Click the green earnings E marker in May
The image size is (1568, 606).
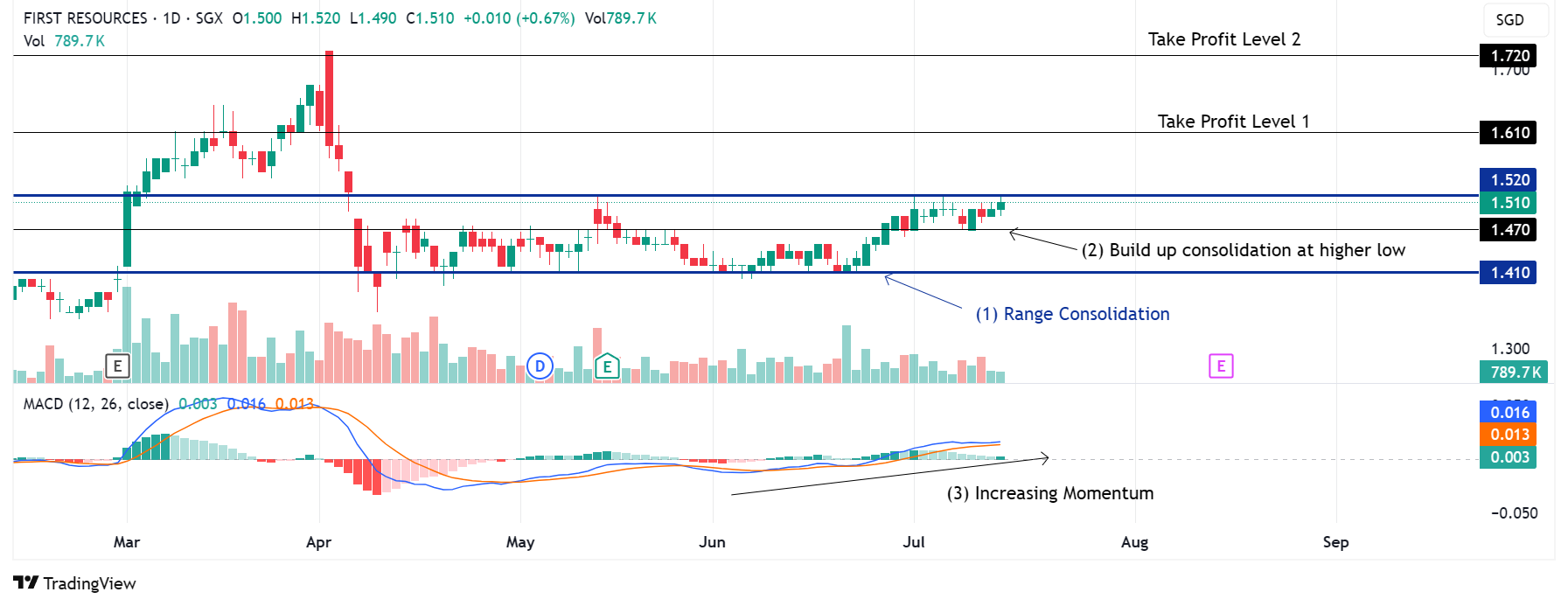coord(607,366)
